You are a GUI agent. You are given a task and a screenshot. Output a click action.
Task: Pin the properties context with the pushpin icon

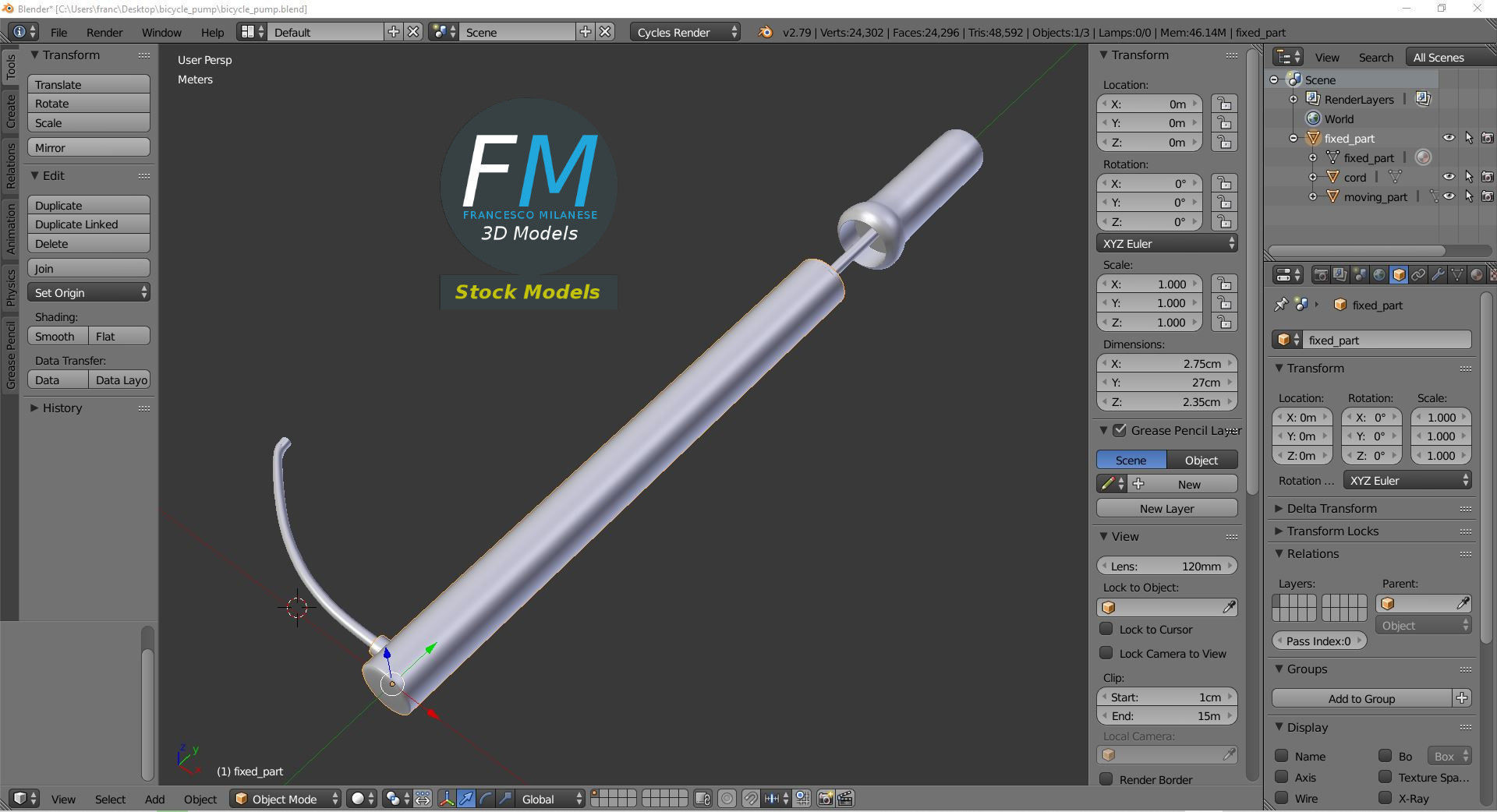(1280, 305)
